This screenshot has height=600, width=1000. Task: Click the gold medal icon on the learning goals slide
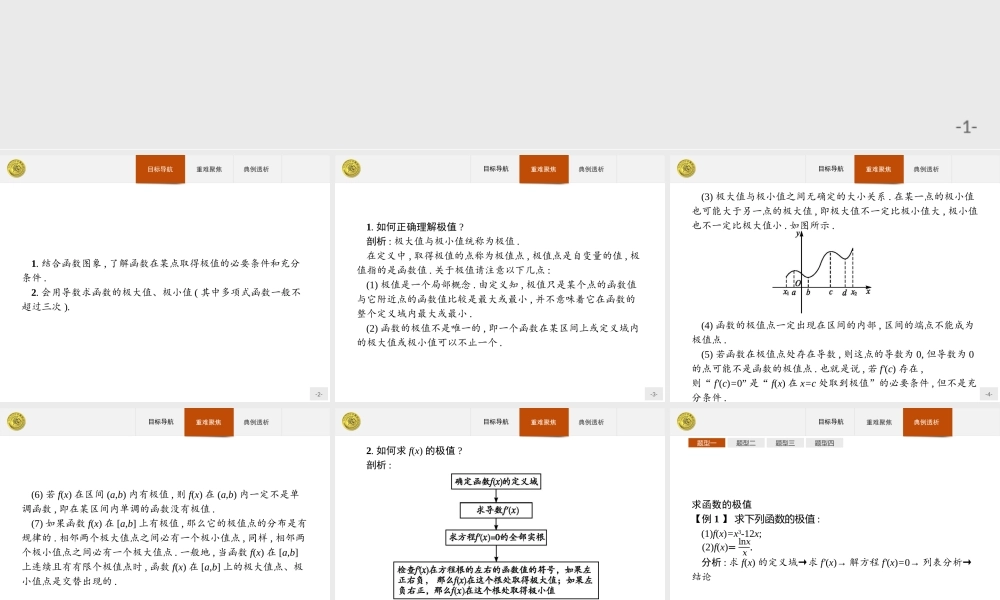(15, 168)
